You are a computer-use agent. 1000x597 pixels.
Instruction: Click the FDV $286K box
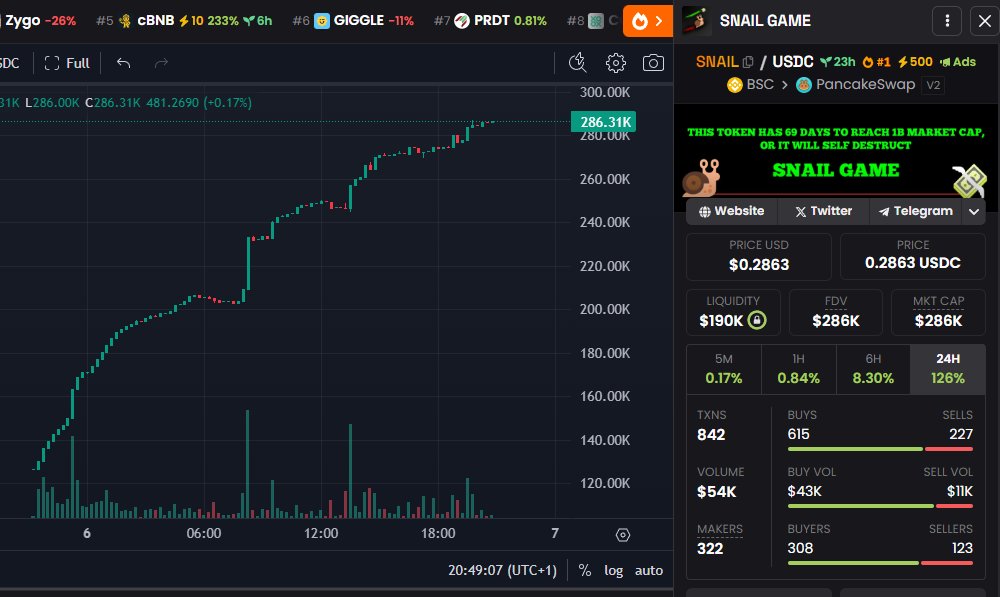pyautogui.click(x=835, y=313)
